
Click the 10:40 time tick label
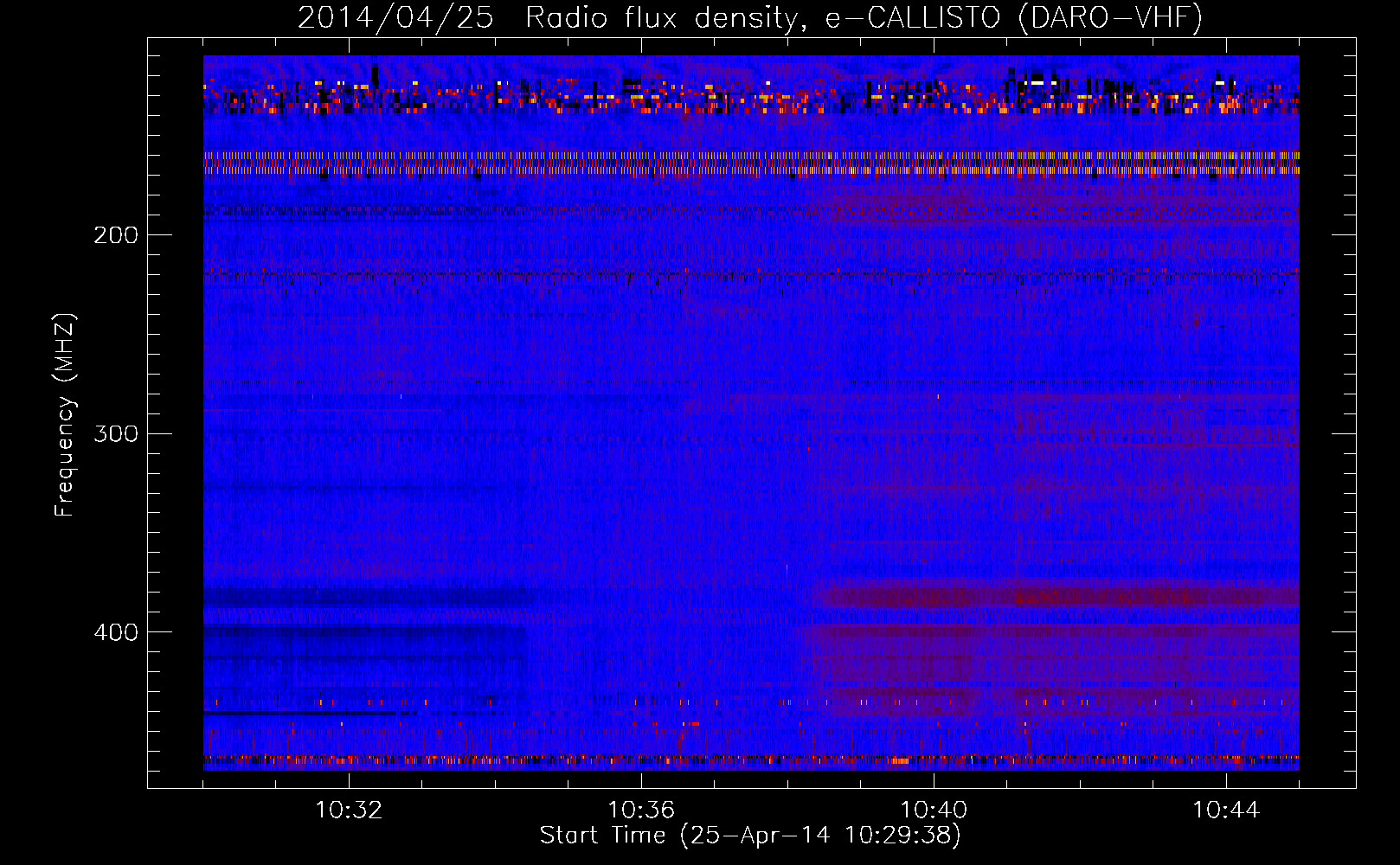(x=934, y=811)
